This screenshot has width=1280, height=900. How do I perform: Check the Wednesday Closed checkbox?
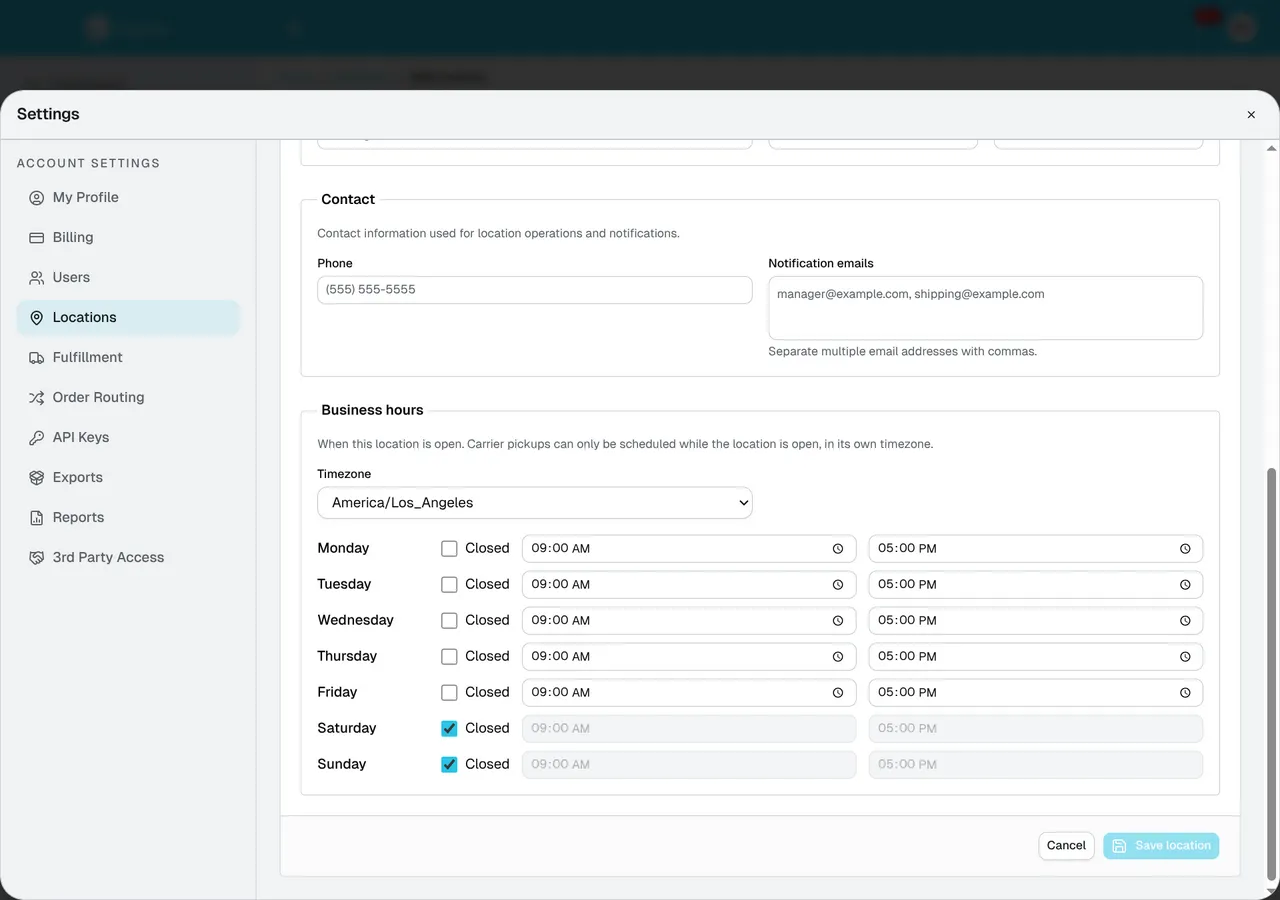pyautogui.click(x=449, y=621)
